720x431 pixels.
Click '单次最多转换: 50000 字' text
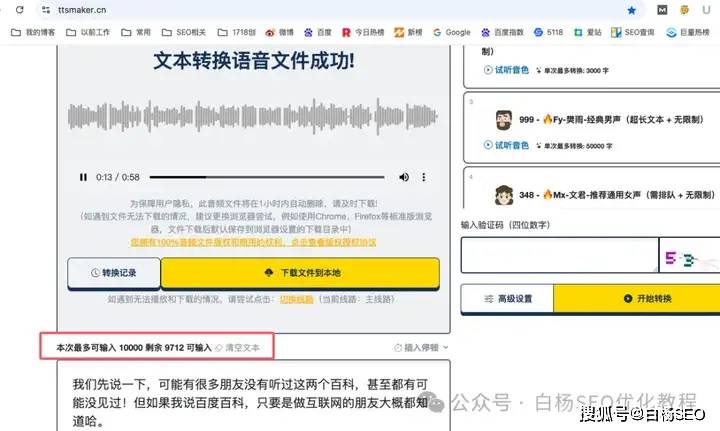[578, 146]
